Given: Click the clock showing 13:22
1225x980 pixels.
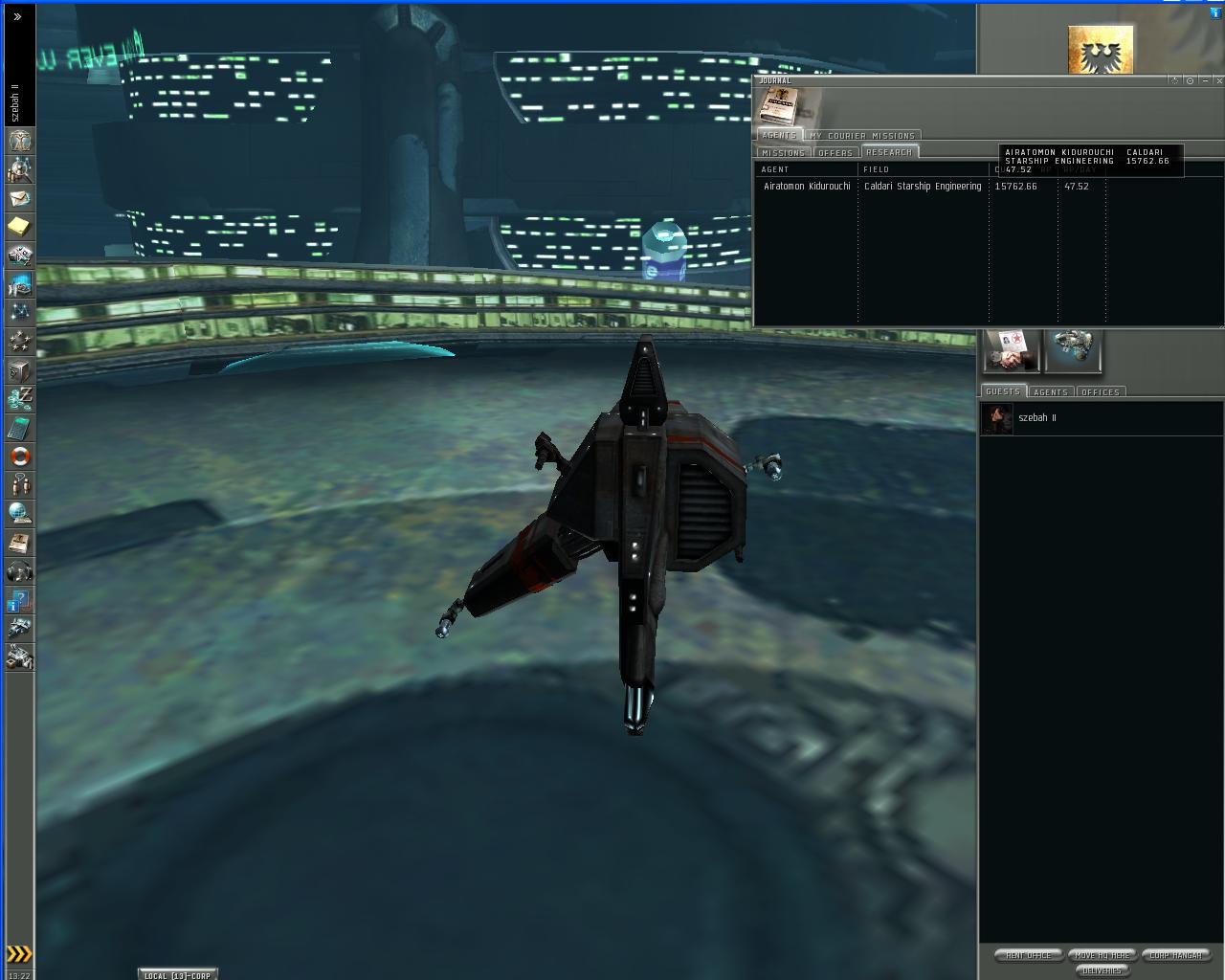Looking at the screenshot, I should pos(19,975).
